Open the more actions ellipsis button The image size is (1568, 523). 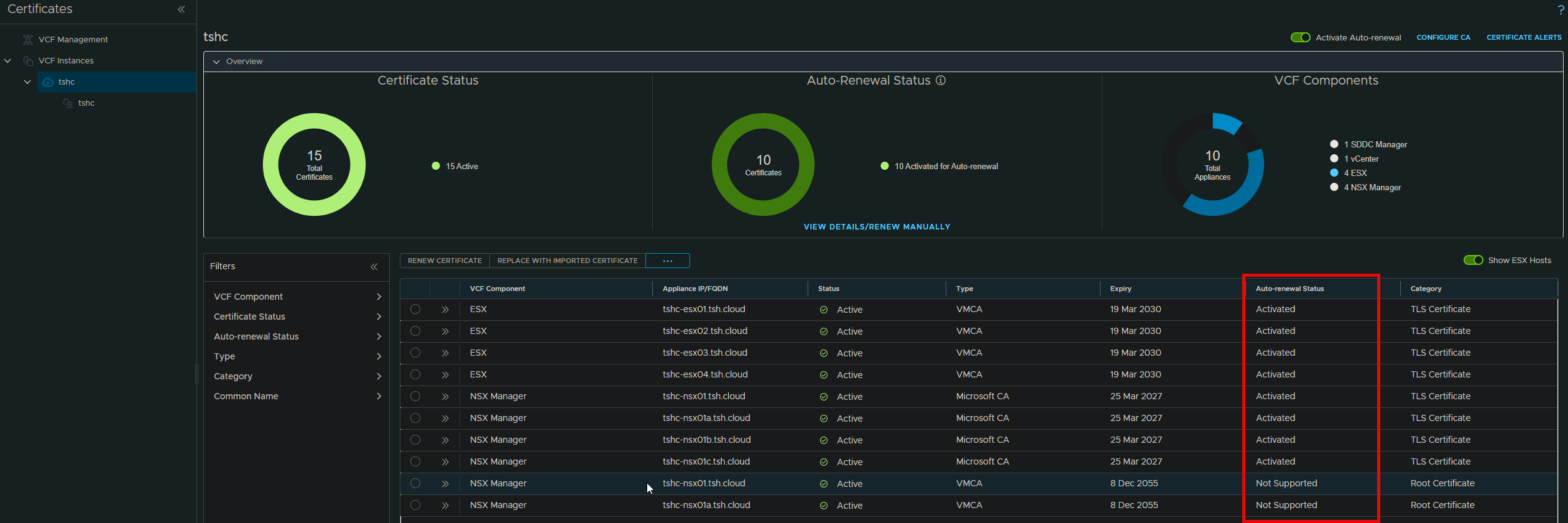(667, 261)
